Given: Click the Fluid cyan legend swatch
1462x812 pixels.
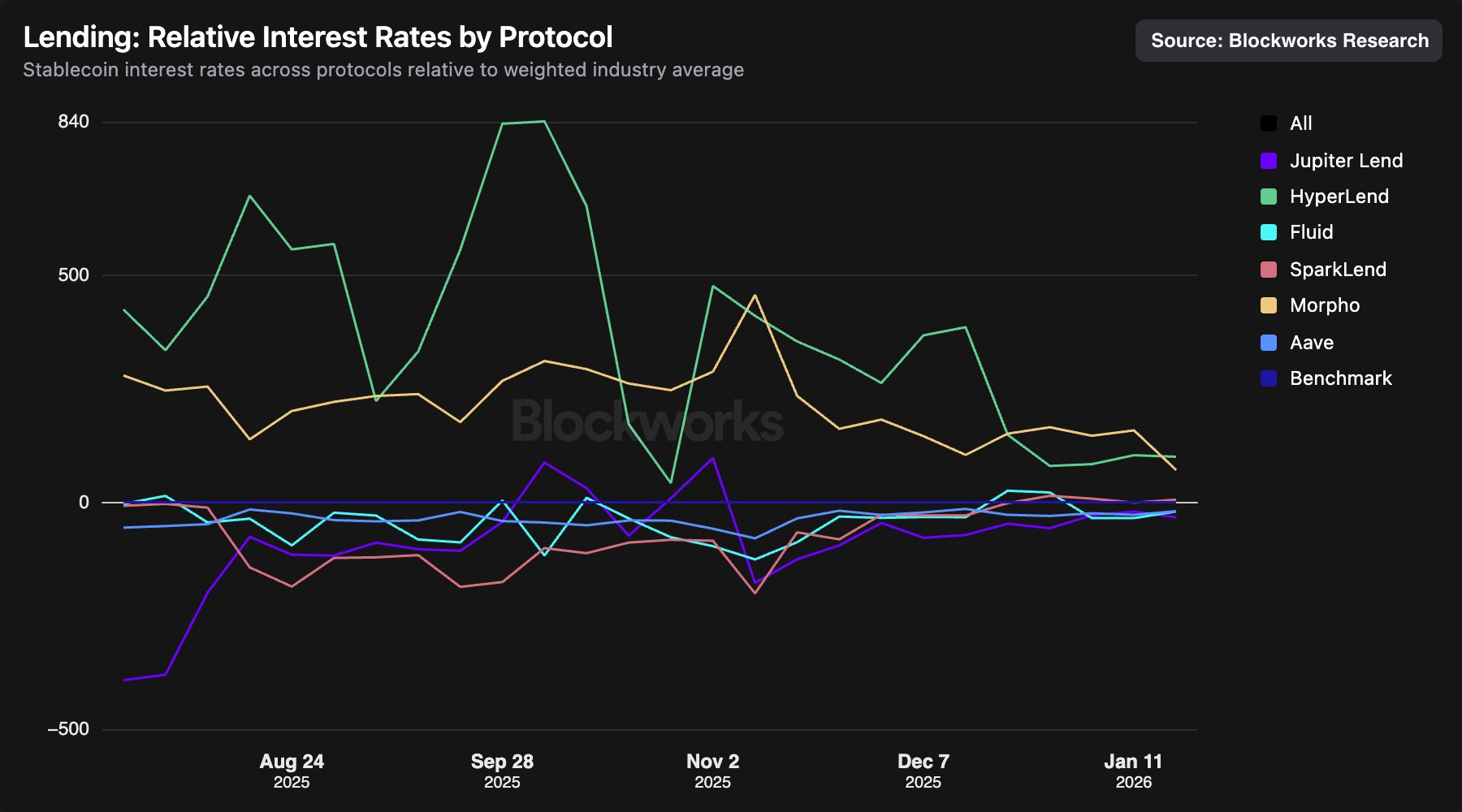Looking at the screenshot, I should [x=1269, y=232].
